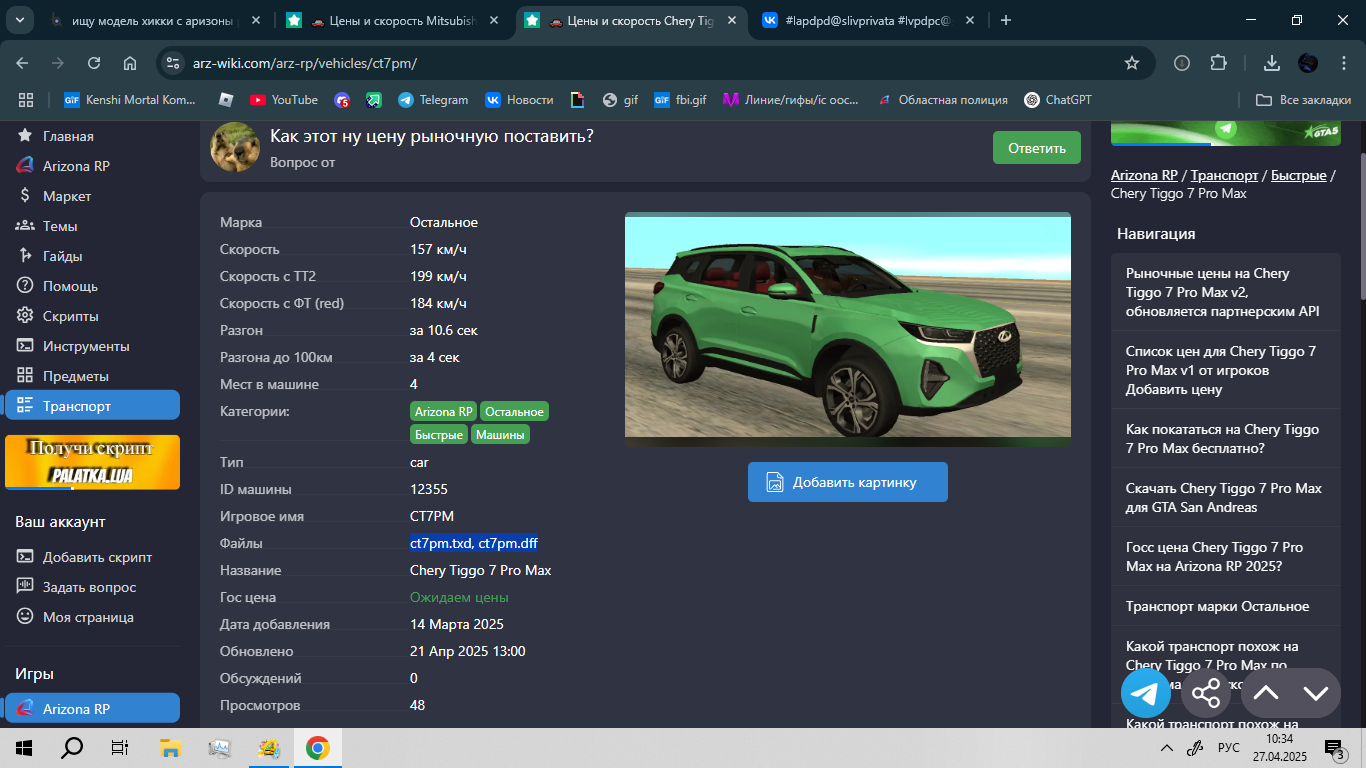Switch to the Mitsubishi prices tab
This screenshot has width=1366, height=768.
point(394,20)
